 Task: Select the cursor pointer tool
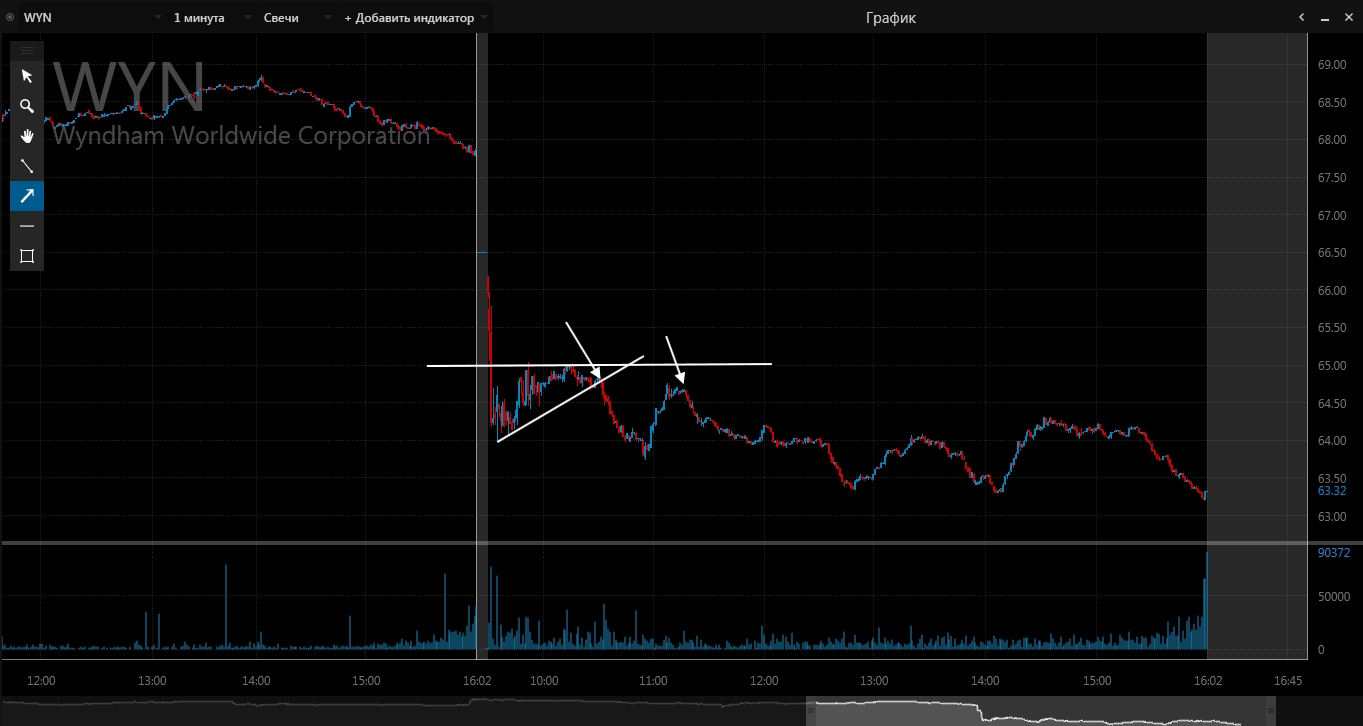(27, 76)
